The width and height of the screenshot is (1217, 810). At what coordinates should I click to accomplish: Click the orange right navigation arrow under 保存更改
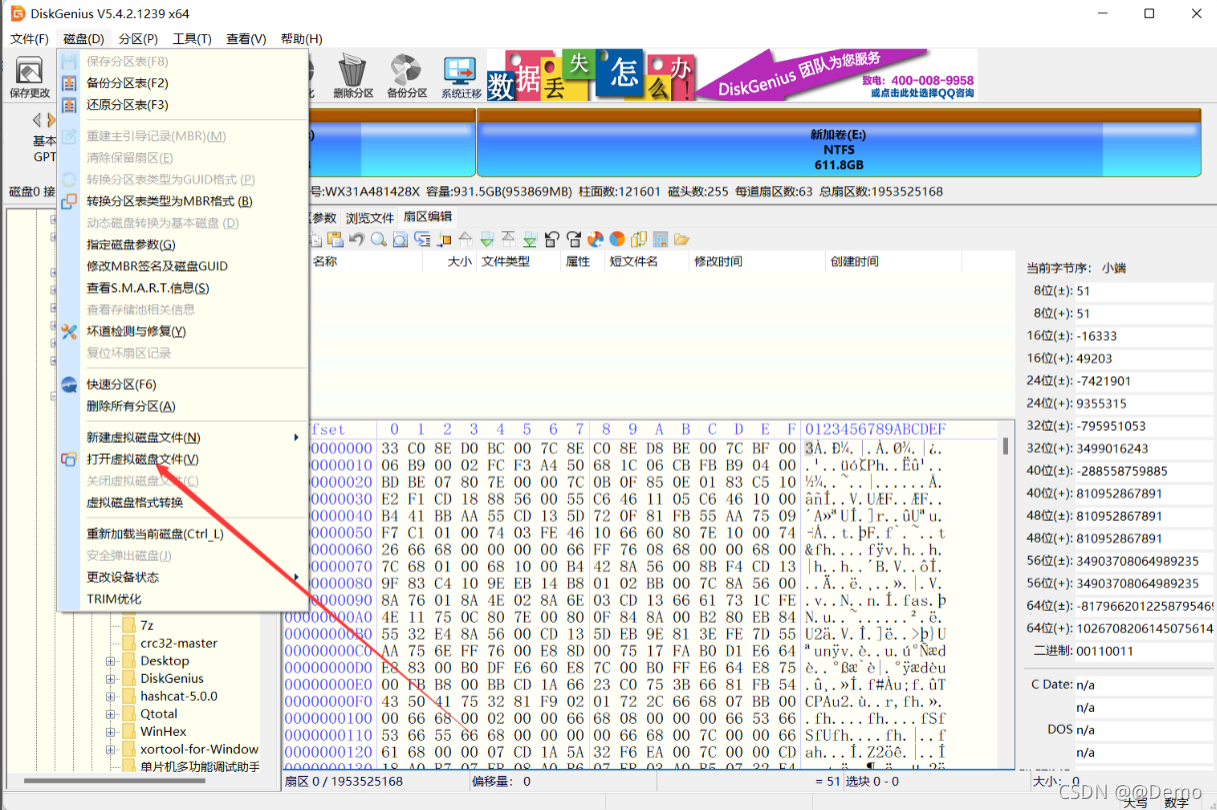click(x=51, y=119)
